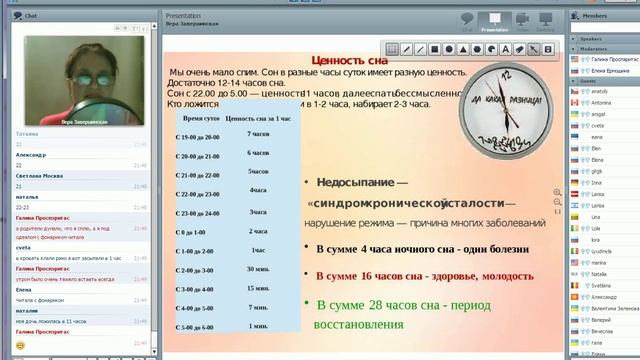
Task: Click the chat scrollbar down arrow
Action: (x=154, y=351)
